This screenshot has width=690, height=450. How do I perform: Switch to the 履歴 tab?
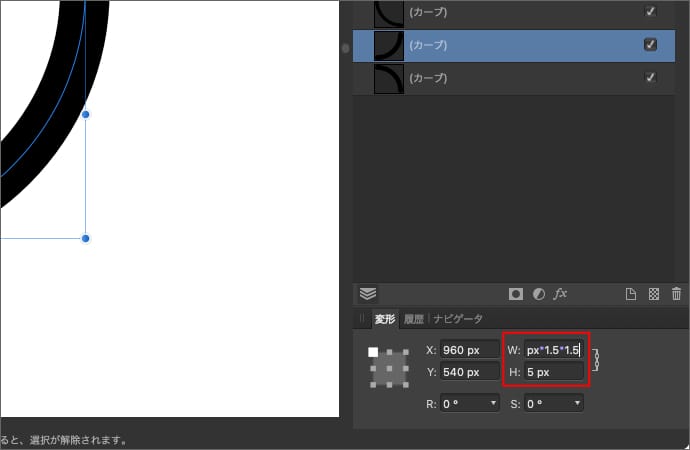414,319
